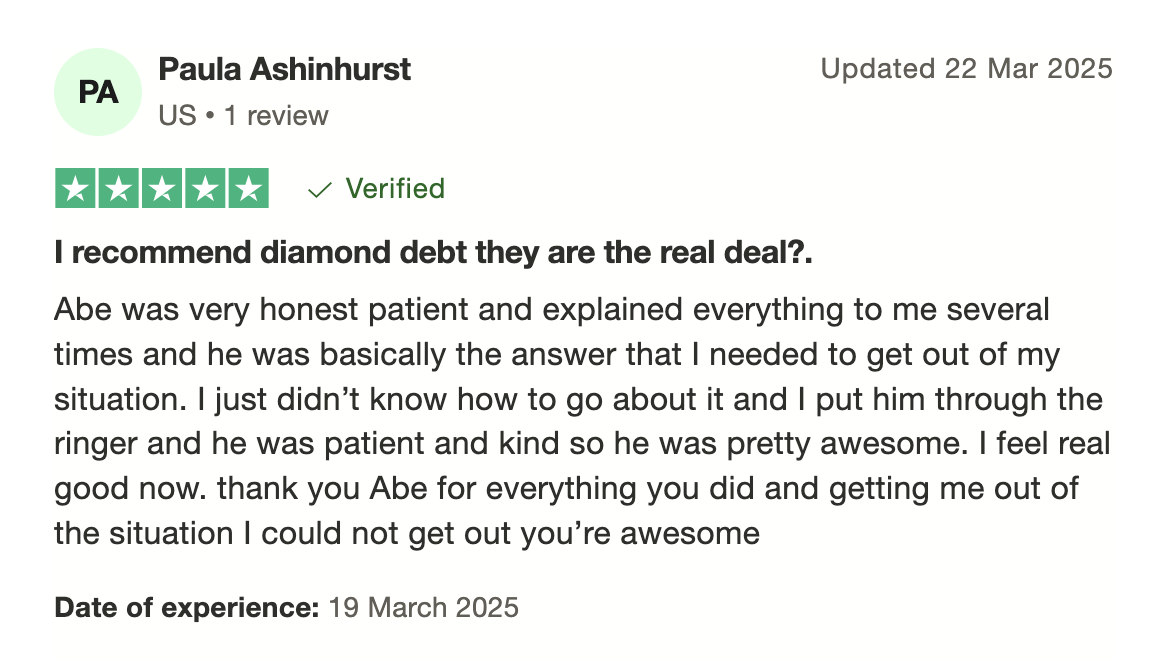Click the last line ending 'you're awesome'

407,534
